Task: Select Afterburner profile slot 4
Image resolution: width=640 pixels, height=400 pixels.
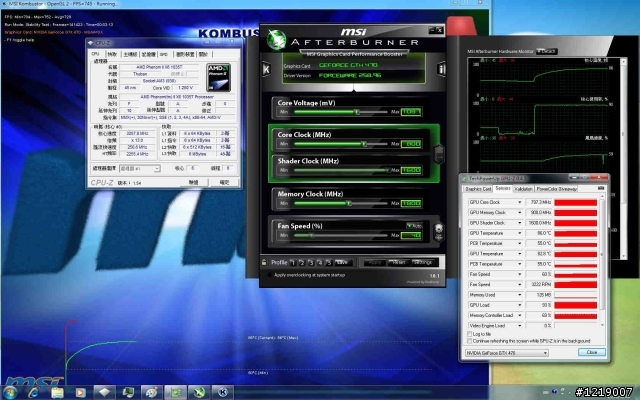Action: (x=320, y=262)
